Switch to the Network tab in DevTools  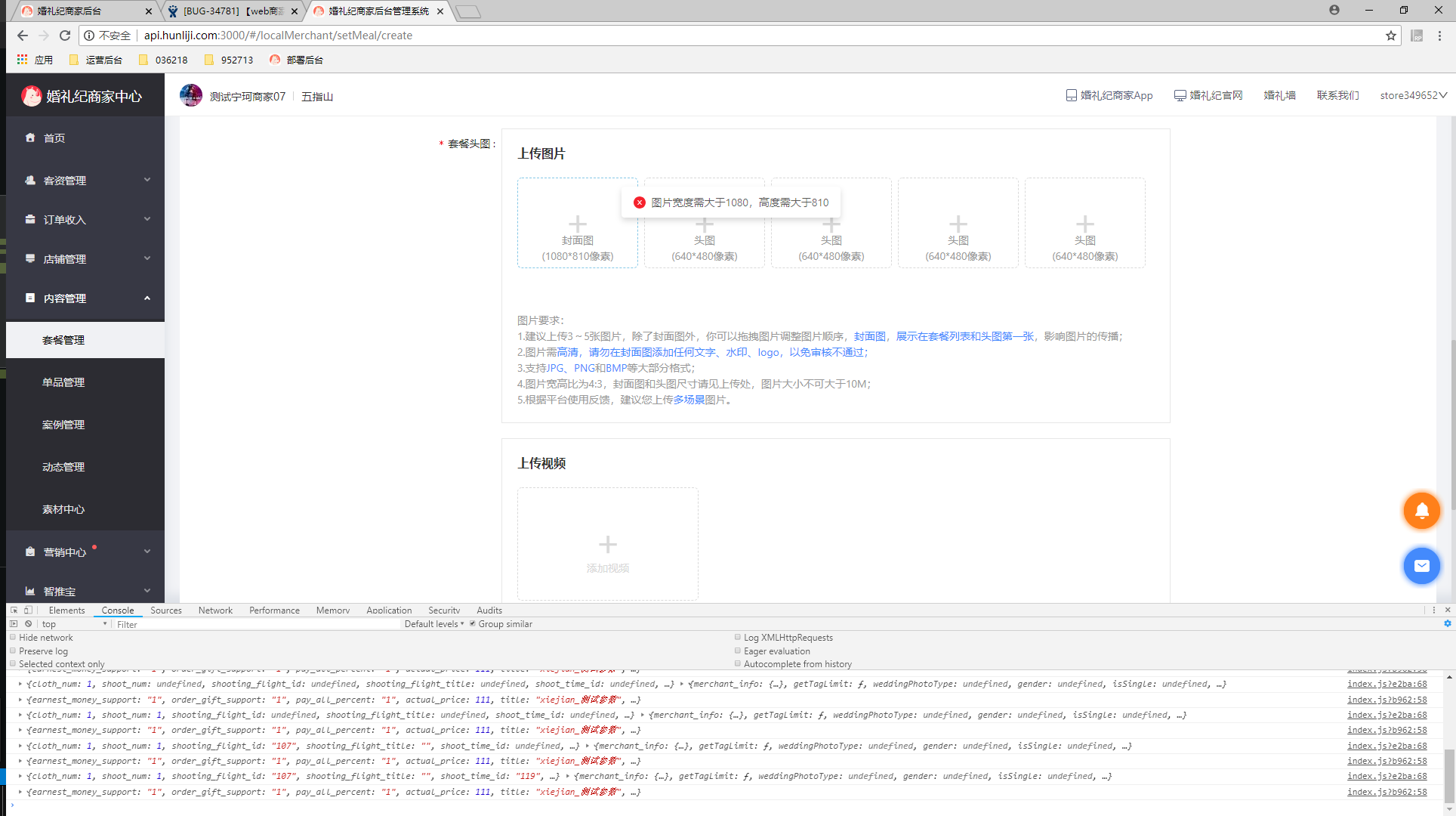point(215,610)
